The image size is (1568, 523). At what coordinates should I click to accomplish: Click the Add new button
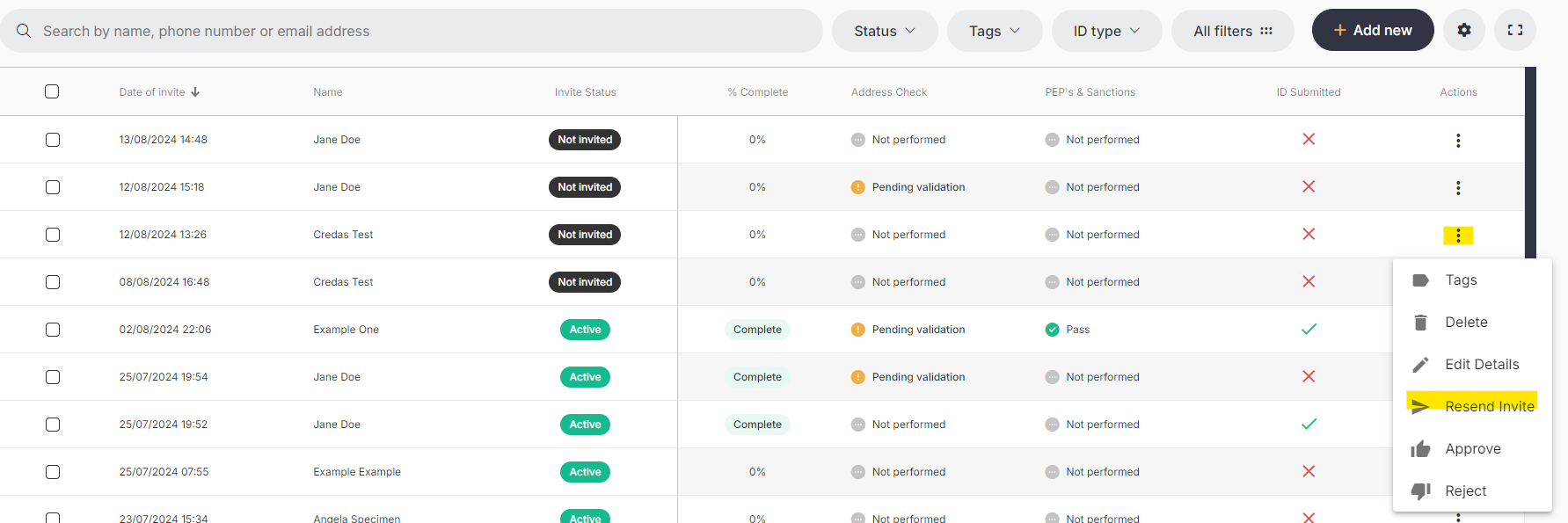click(x=1373, y=30)
